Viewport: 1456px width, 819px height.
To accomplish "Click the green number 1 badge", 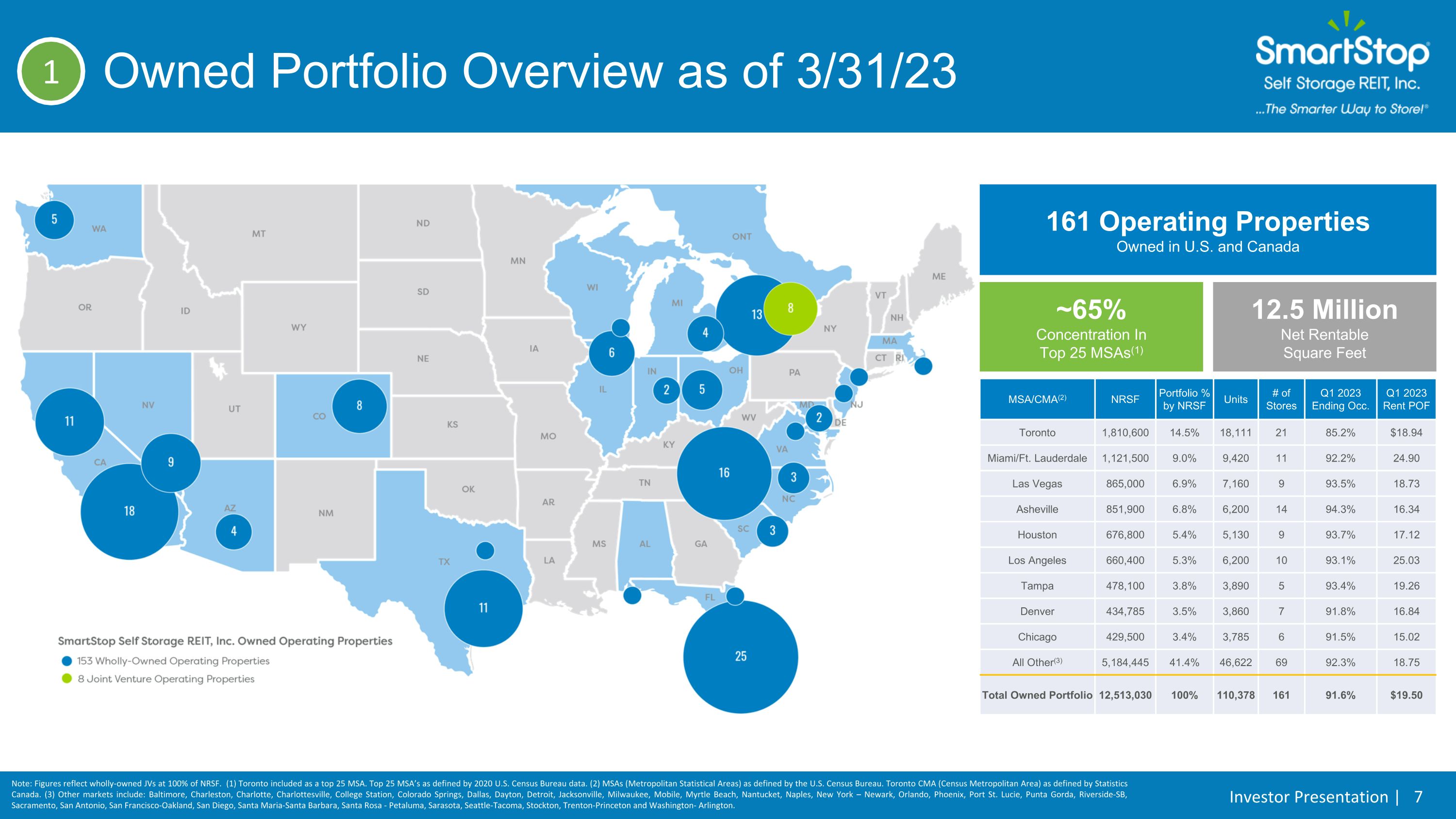I will click(51, 72).
